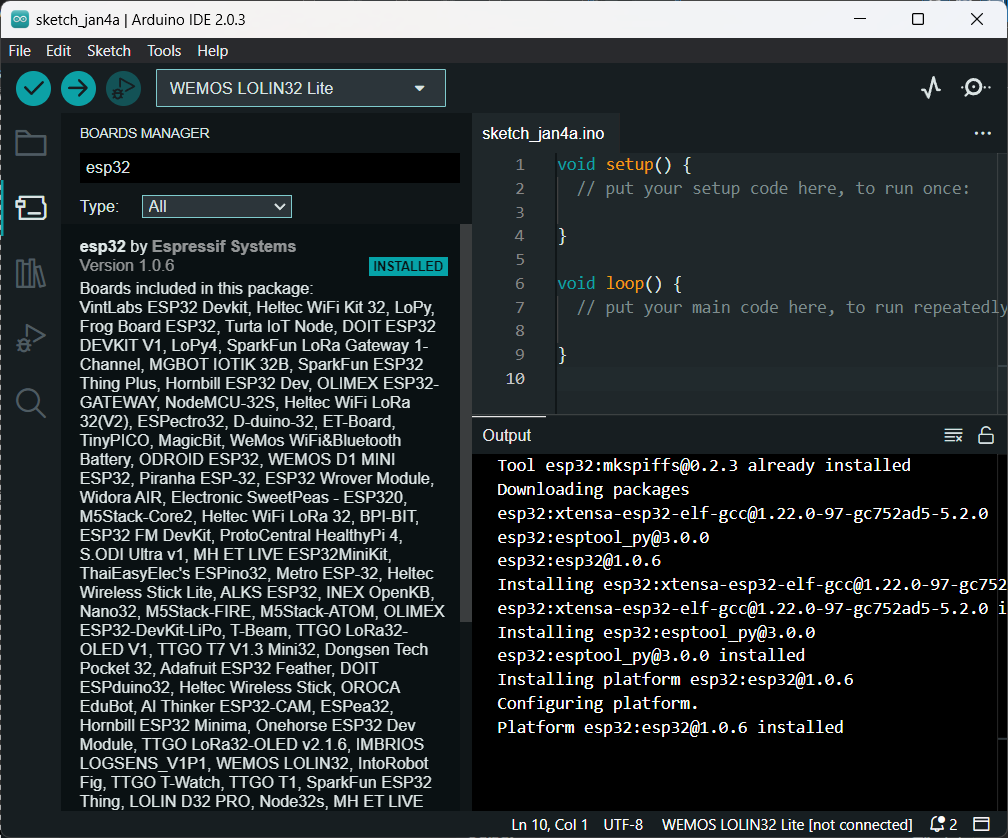Toggle the Output scroll lock icon
This screenshot has width=1008, height=838.
click(986, 435)
